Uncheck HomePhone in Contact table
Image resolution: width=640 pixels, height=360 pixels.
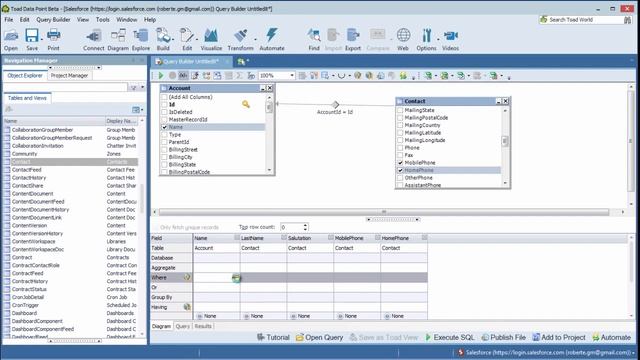[x=400, y=170]
